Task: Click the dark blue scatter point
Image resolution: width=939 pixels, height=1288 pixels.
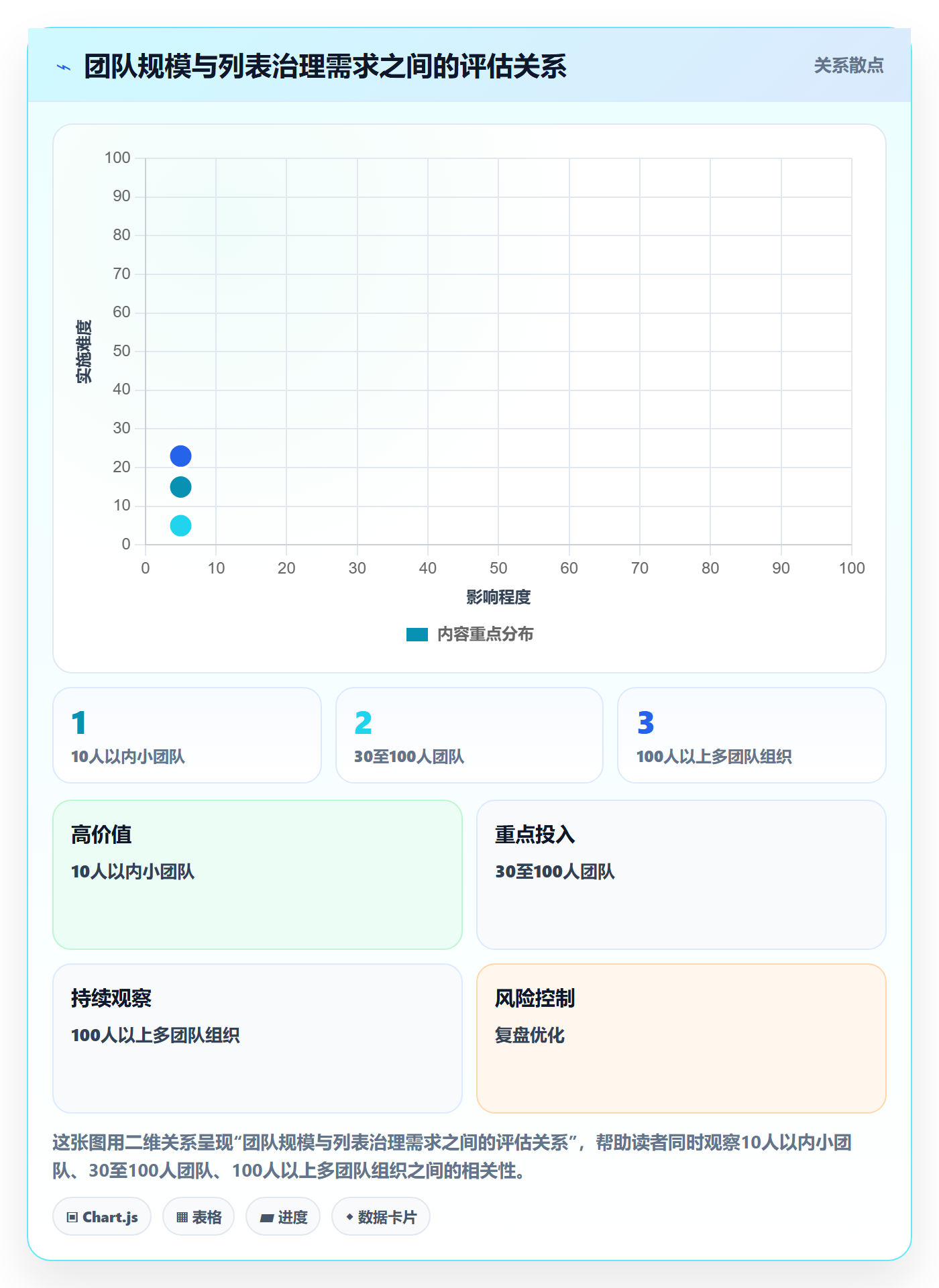Action: click(180, 456)
